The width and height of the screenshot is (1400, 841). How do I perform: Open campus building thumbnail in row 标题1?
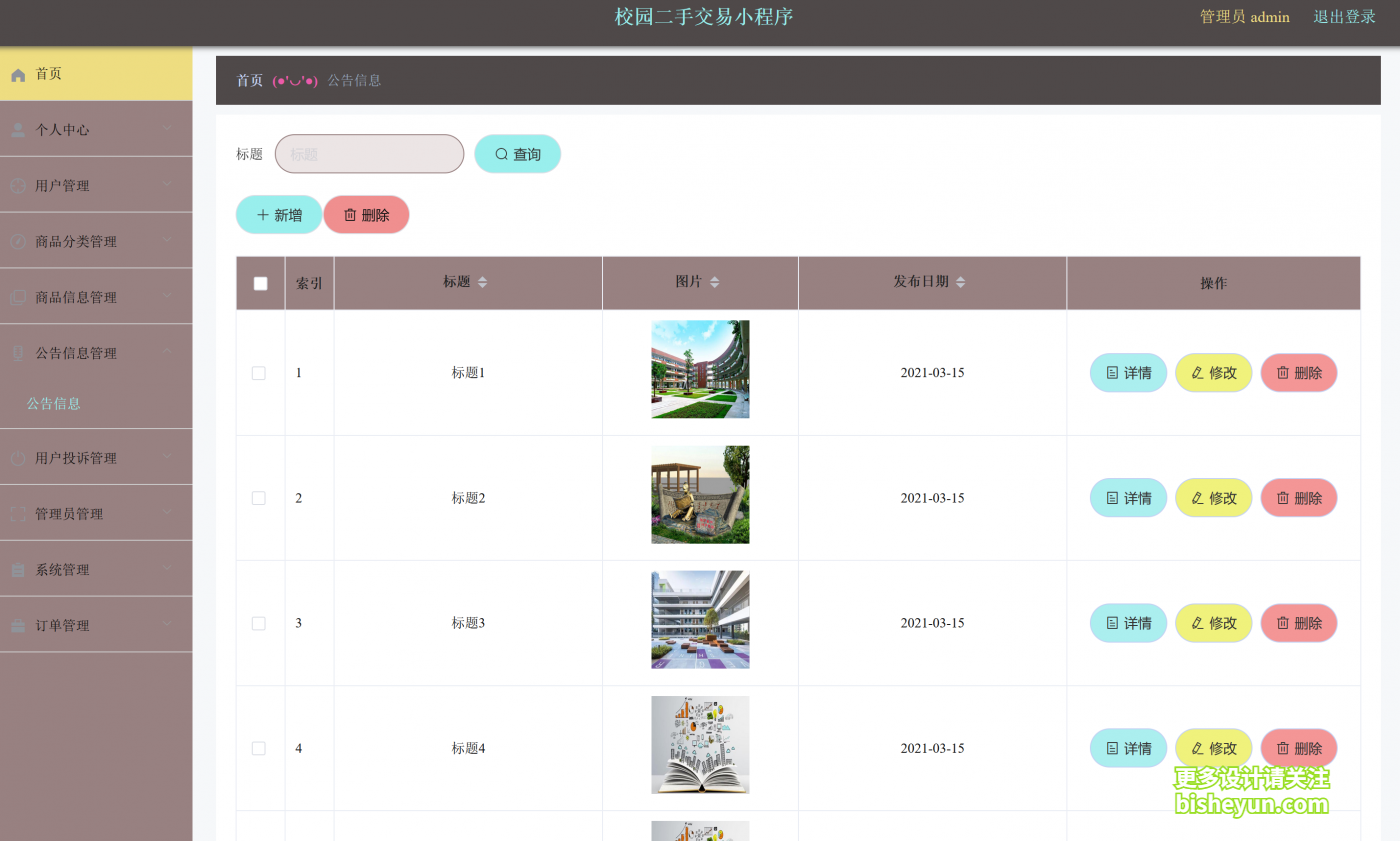[x=700, y=369]
